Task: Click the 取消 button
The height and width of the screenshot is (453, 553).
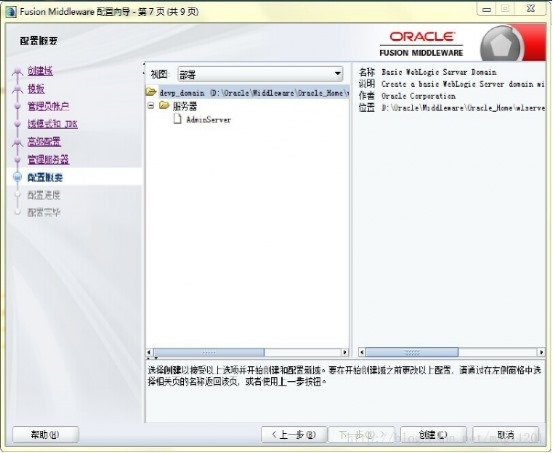Action: [506, 435]
